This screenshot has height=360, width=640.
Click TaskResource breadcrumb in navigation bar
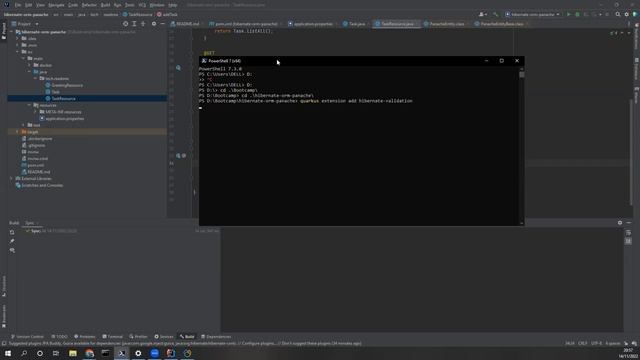coord(138,14)
